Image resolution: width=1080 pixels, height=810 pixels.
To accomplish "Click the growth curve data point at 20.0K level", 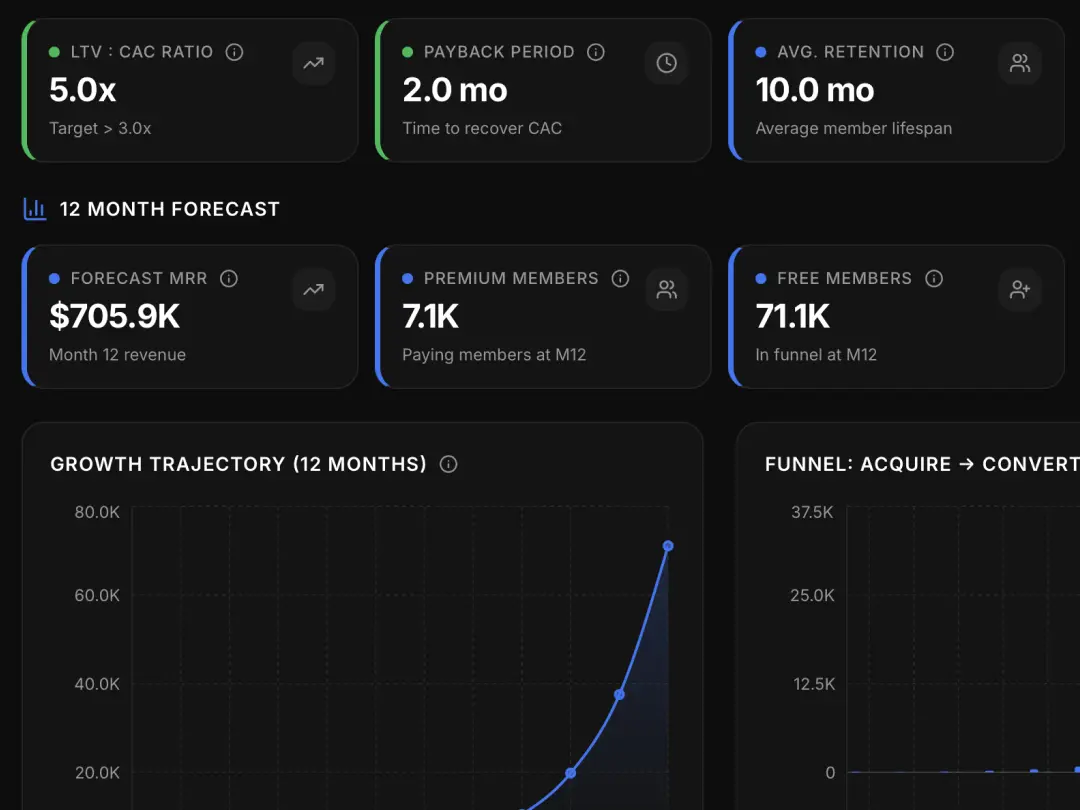I will [571, 773].
